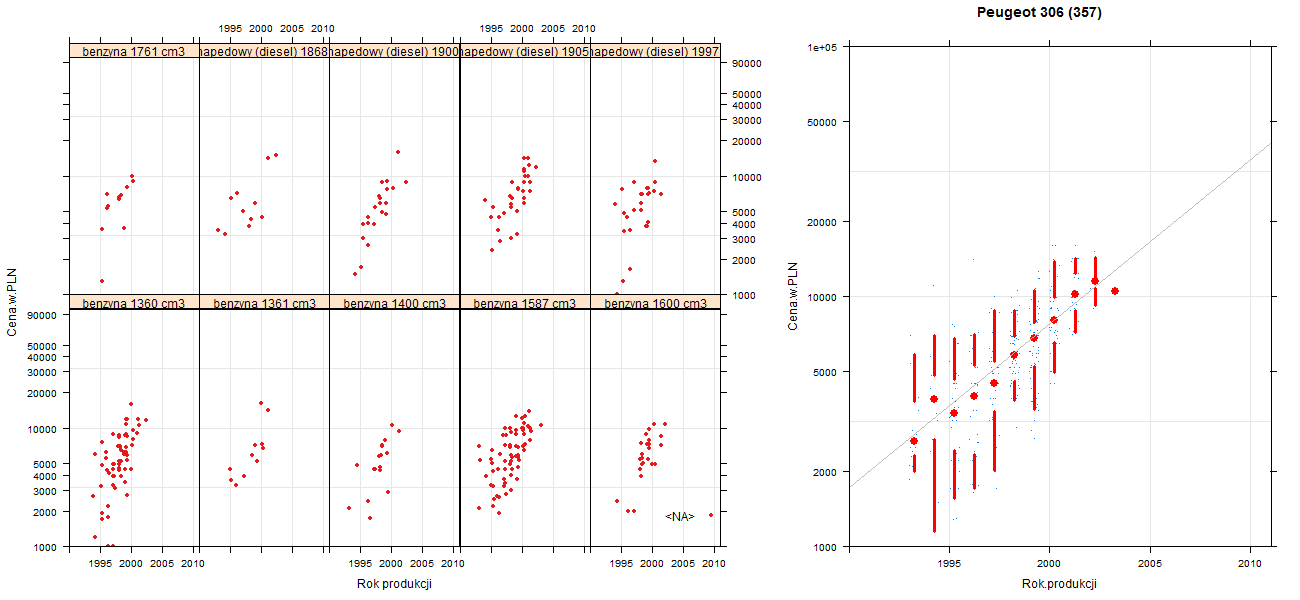Click the '20000' y-axis tick in Peugeot 306 plot
This screenshot has height=600, width=1300.
(823, 222)
